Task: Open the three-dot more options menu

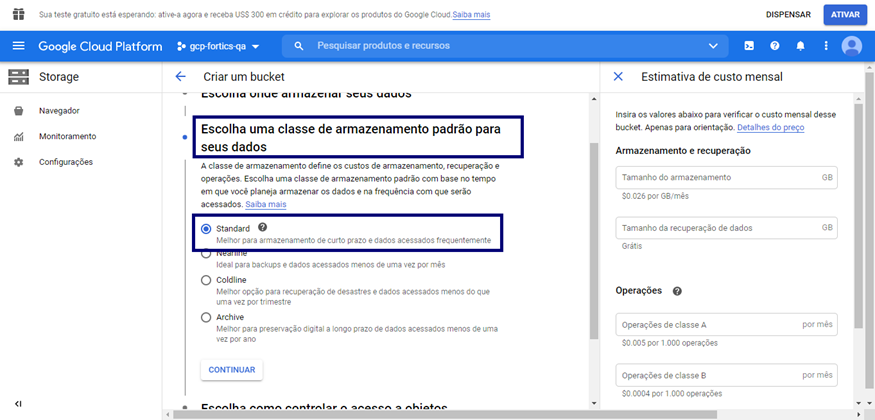Action: coord(826,46)
